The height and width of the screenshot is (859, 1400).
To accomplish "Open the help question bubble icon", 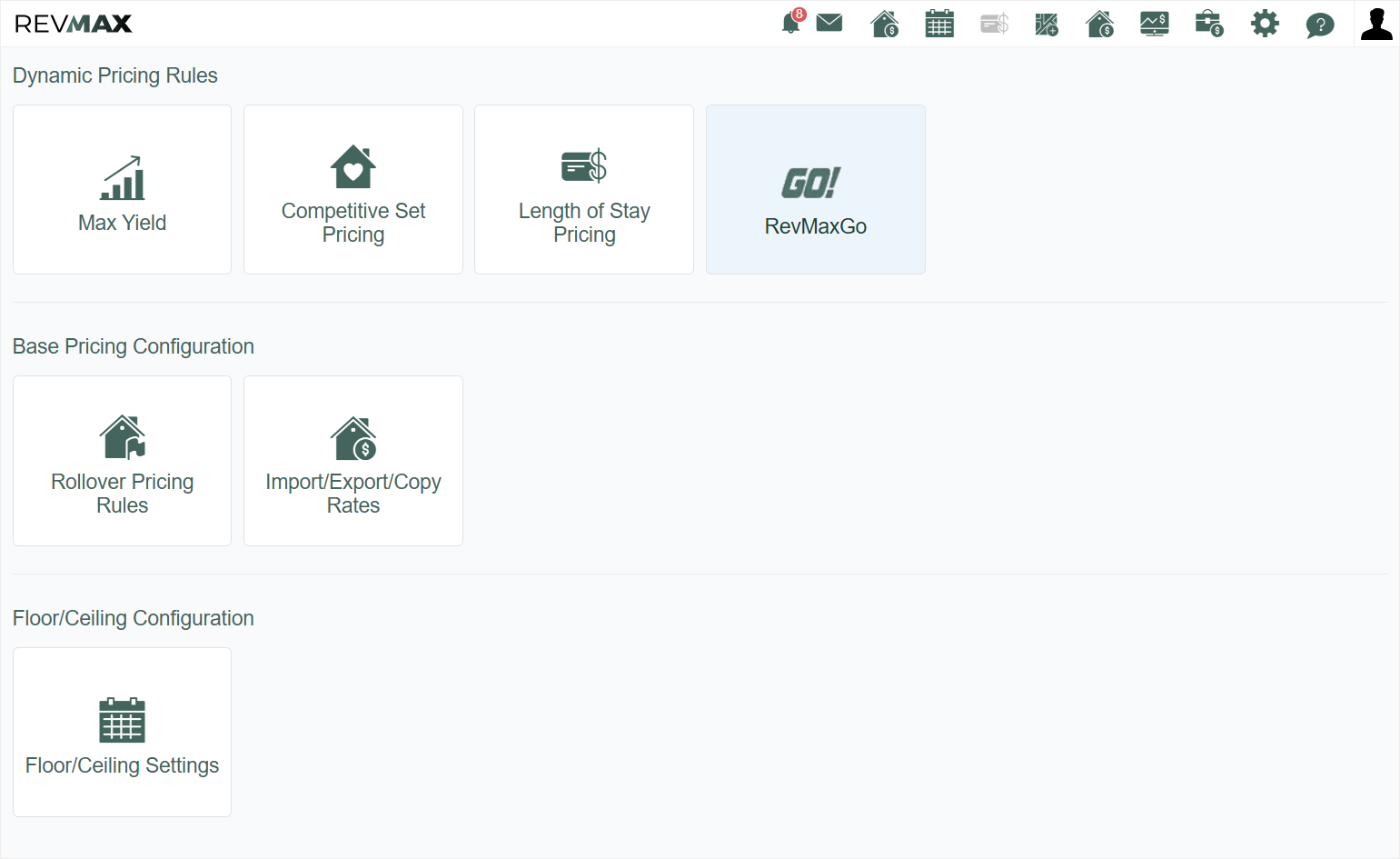I will tap(1320, 25).
